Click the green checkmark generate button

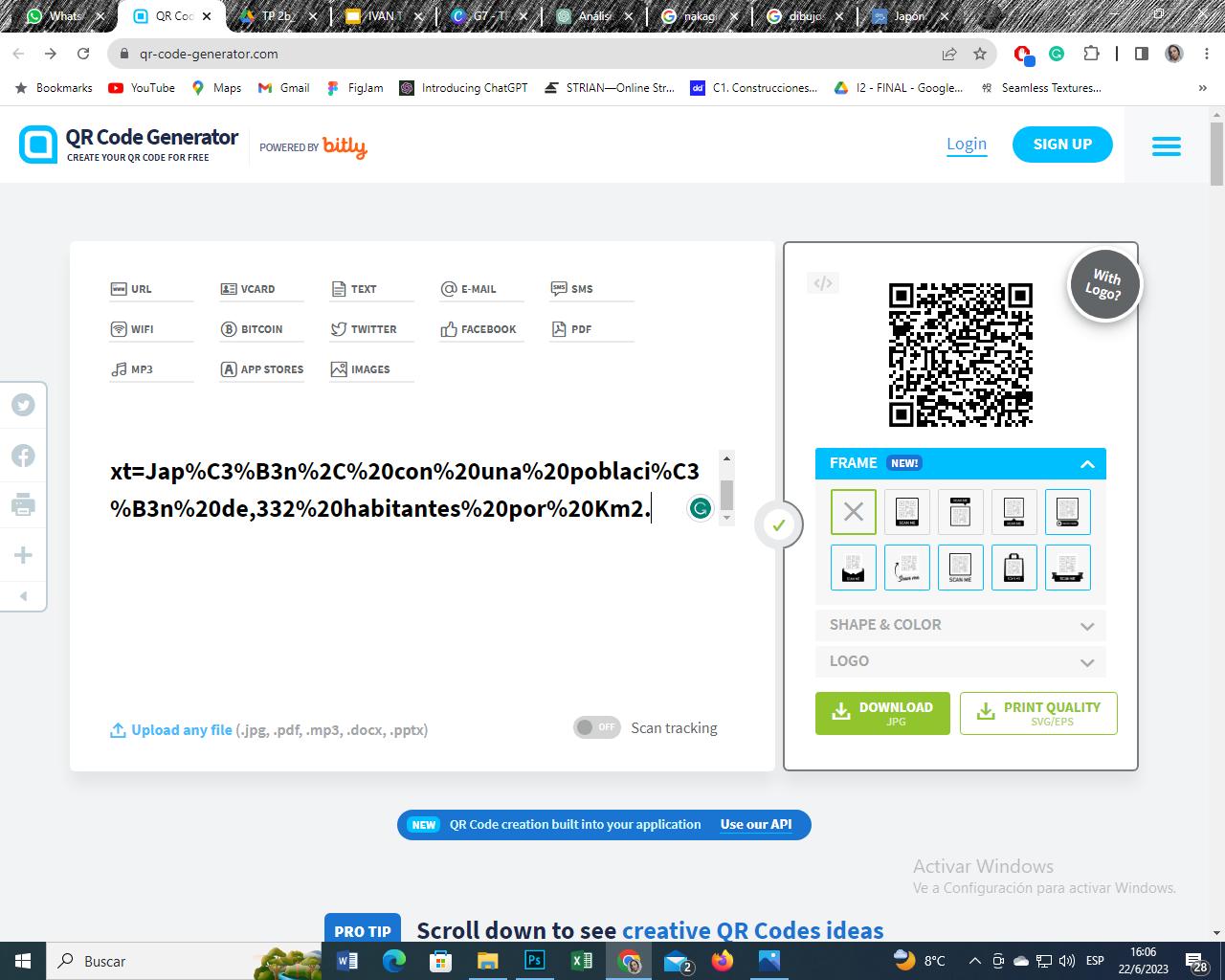tap(779, 524)
